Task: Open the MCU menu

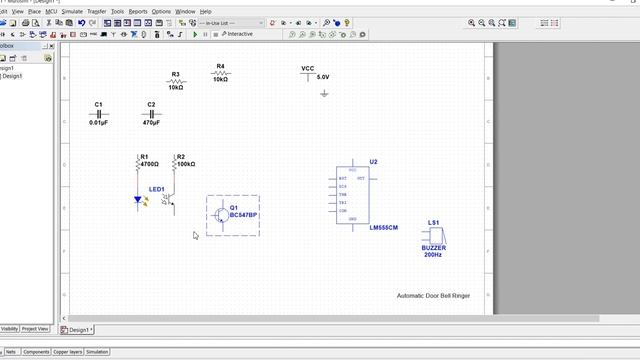Action: click(51, 11)
